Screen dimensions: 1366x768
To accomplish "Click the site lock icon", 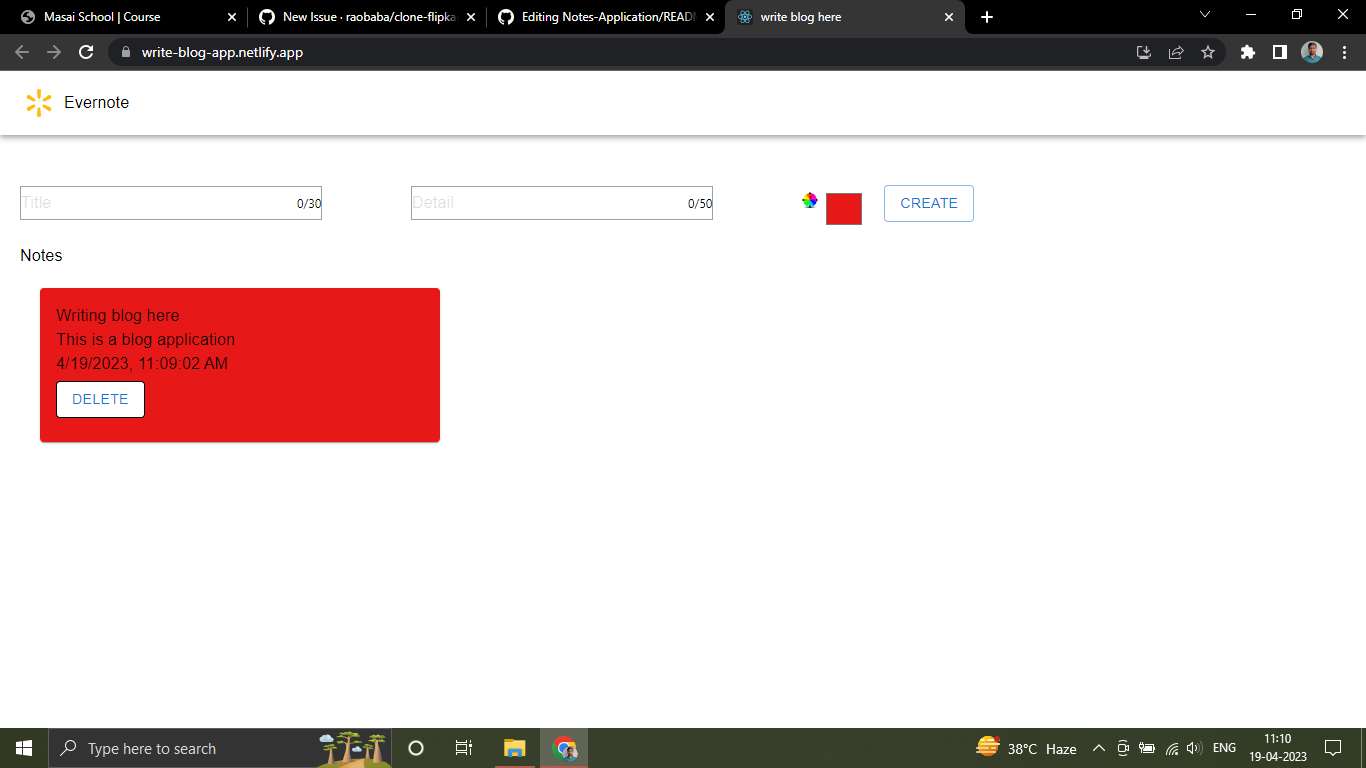I will [125, 52].
